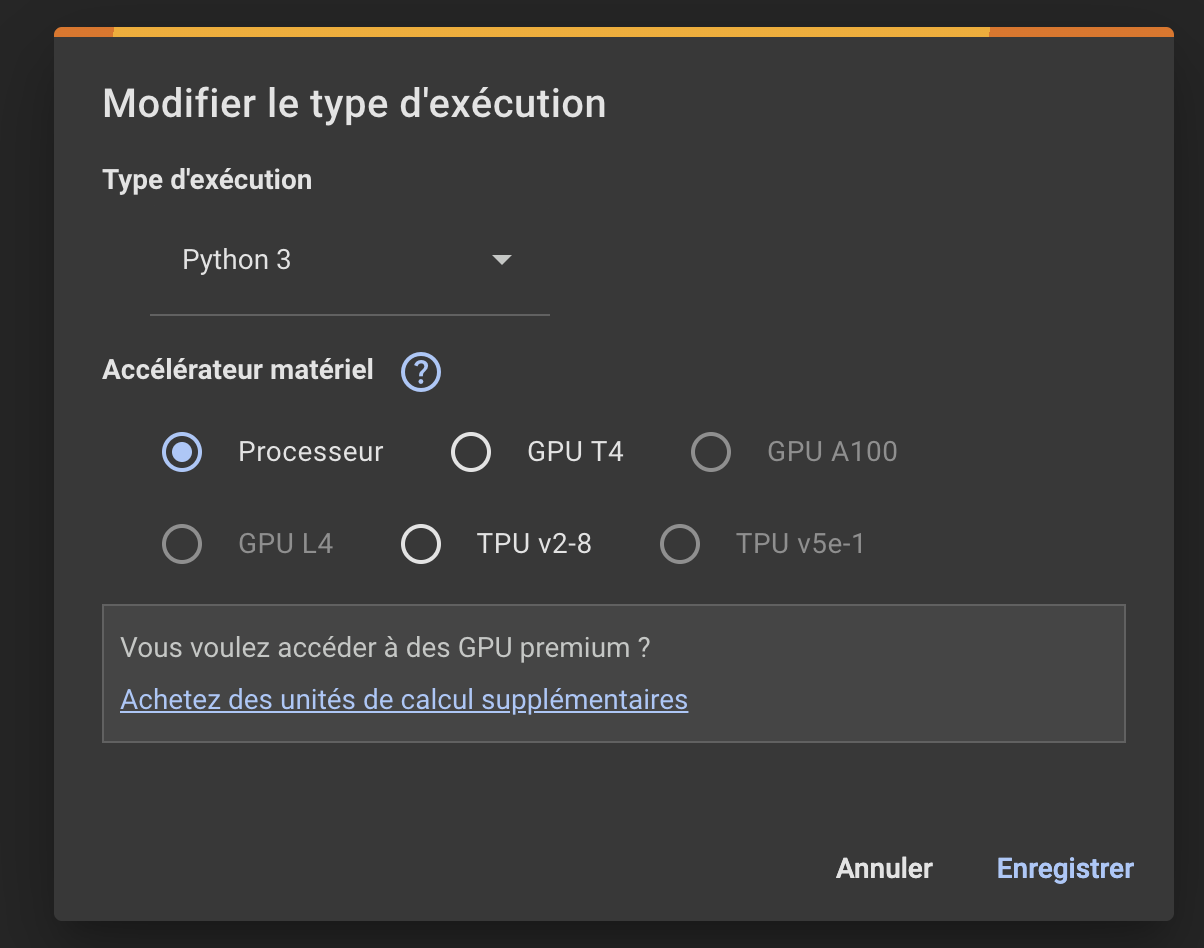Enable the GPU T4 accelerator
The image size is (1204, 948).
(x=471, y=452)
